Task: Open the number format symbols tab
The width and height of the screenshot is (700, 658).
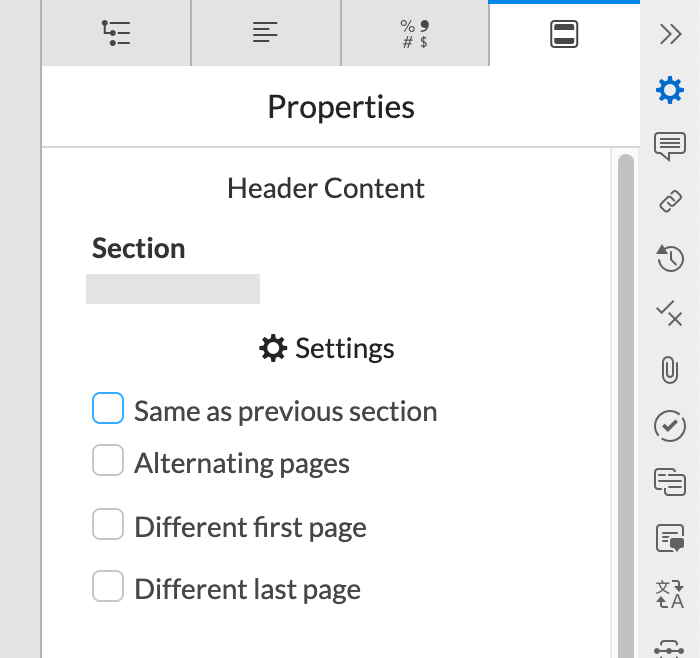Action: (415, 34)
